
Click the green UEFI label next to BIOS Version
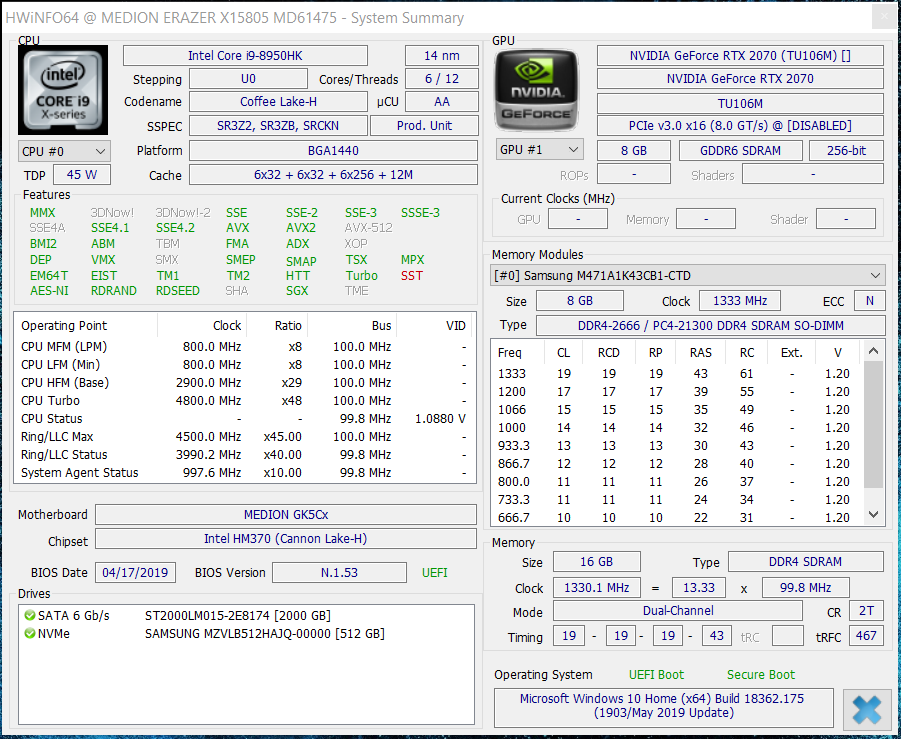coord(434,572)
